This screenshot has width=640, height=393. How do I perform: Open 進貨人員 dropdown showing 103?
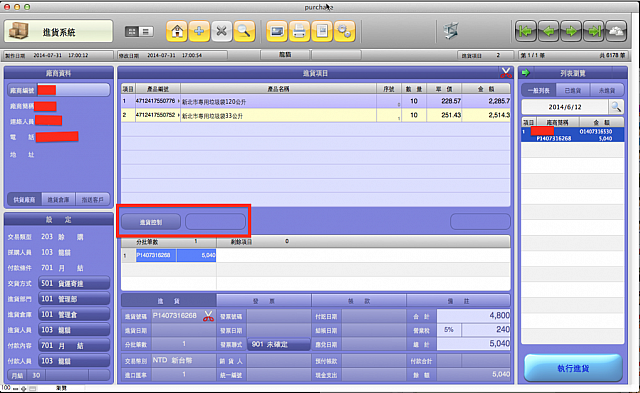pyautogui.click(x=74, y=330)
